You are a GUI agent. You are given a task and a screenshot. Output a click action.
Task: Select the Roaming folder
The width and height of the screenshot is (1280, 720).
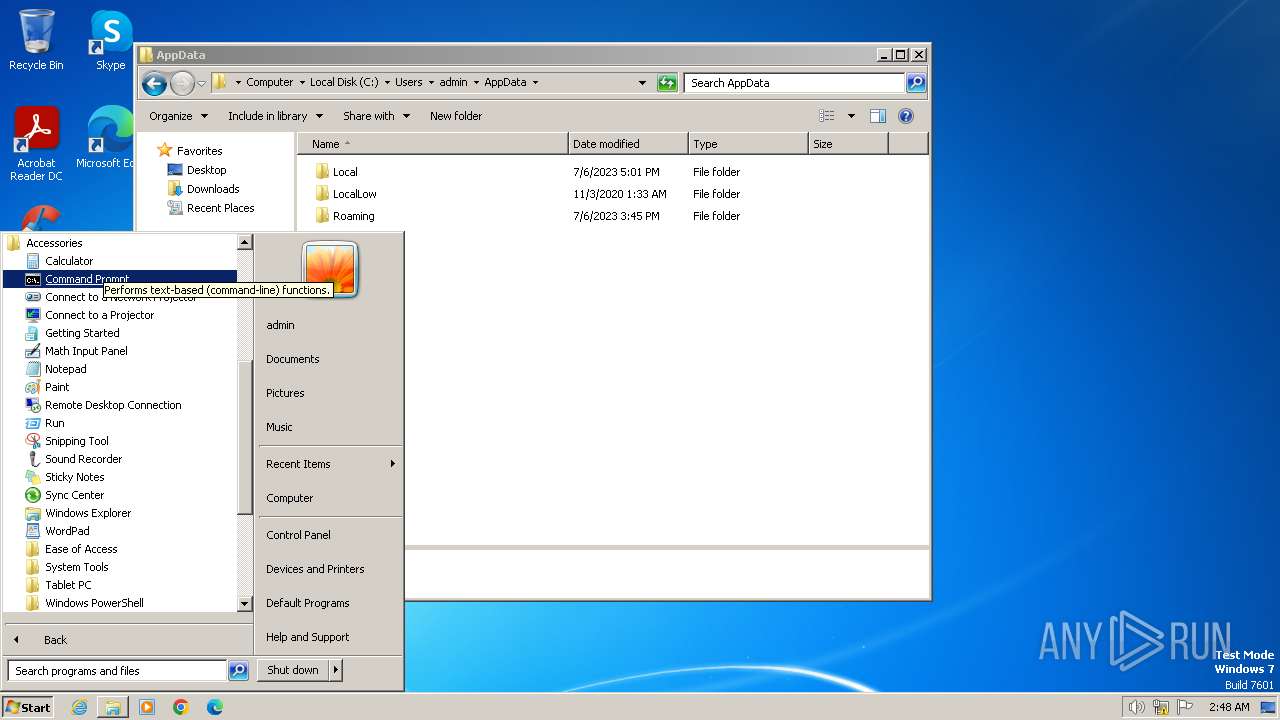click(x=353, y=216)
